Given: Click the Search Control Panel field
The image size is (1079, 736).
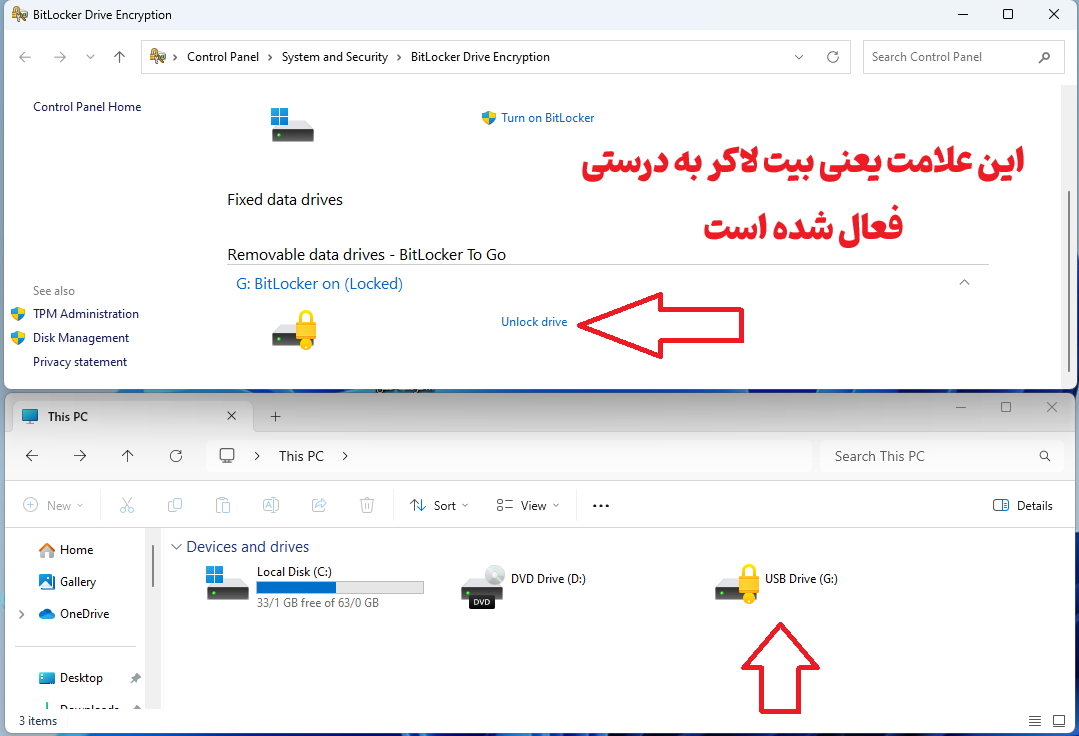Looking at the screenshot, I should 950,57.
